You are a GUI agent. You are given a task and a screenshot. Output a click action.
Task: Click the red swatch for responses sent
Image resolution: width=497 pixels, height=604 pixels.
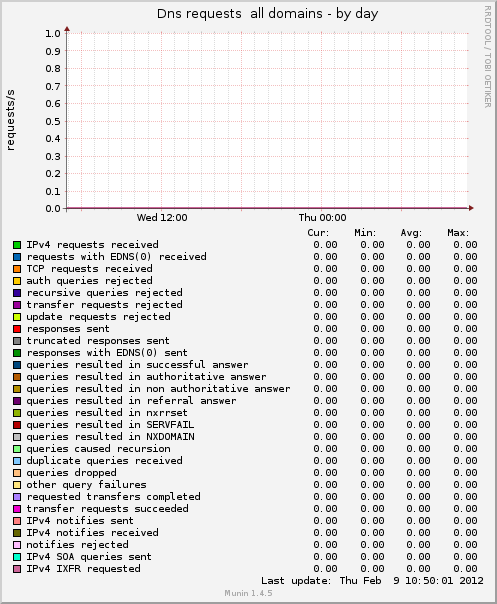[17, 329]
